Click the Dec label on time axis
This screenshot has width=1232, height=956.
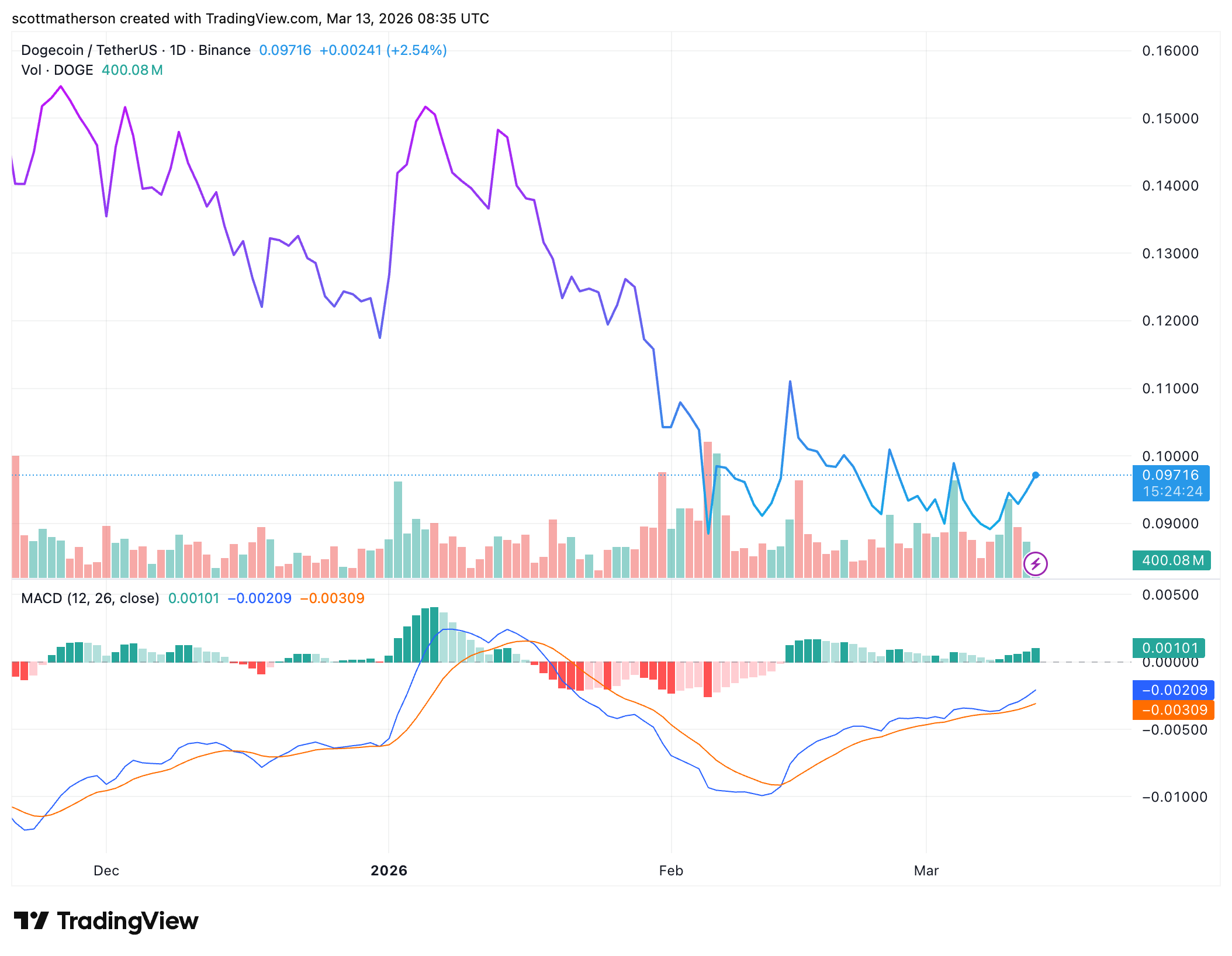coord(106,871)
